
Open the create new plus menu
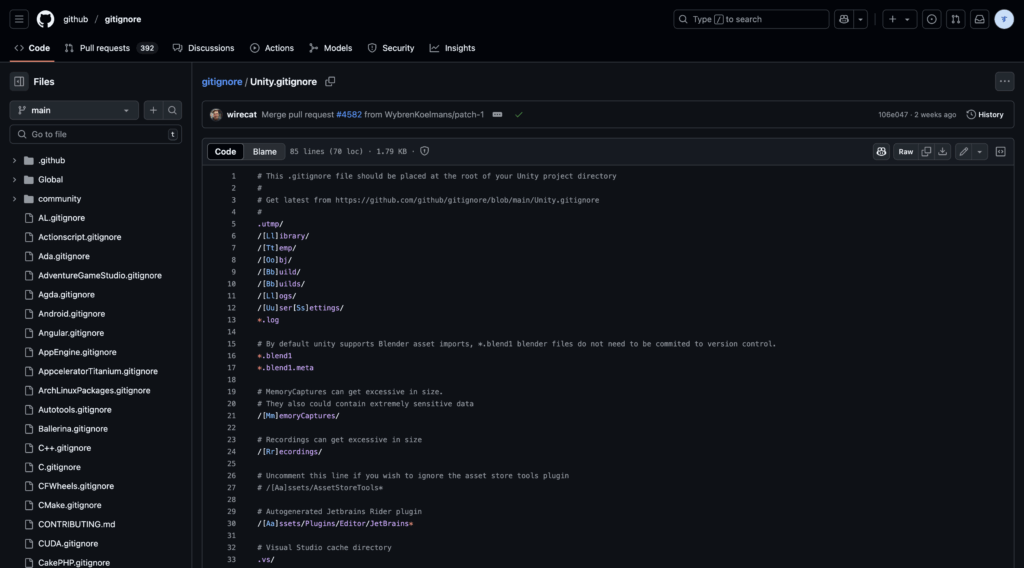(x=899, y=19)
